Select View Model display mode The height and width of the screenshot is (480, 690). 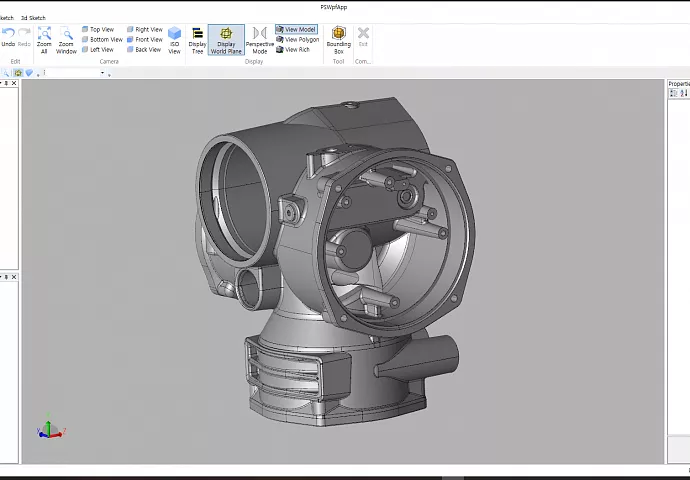(295, 29)
